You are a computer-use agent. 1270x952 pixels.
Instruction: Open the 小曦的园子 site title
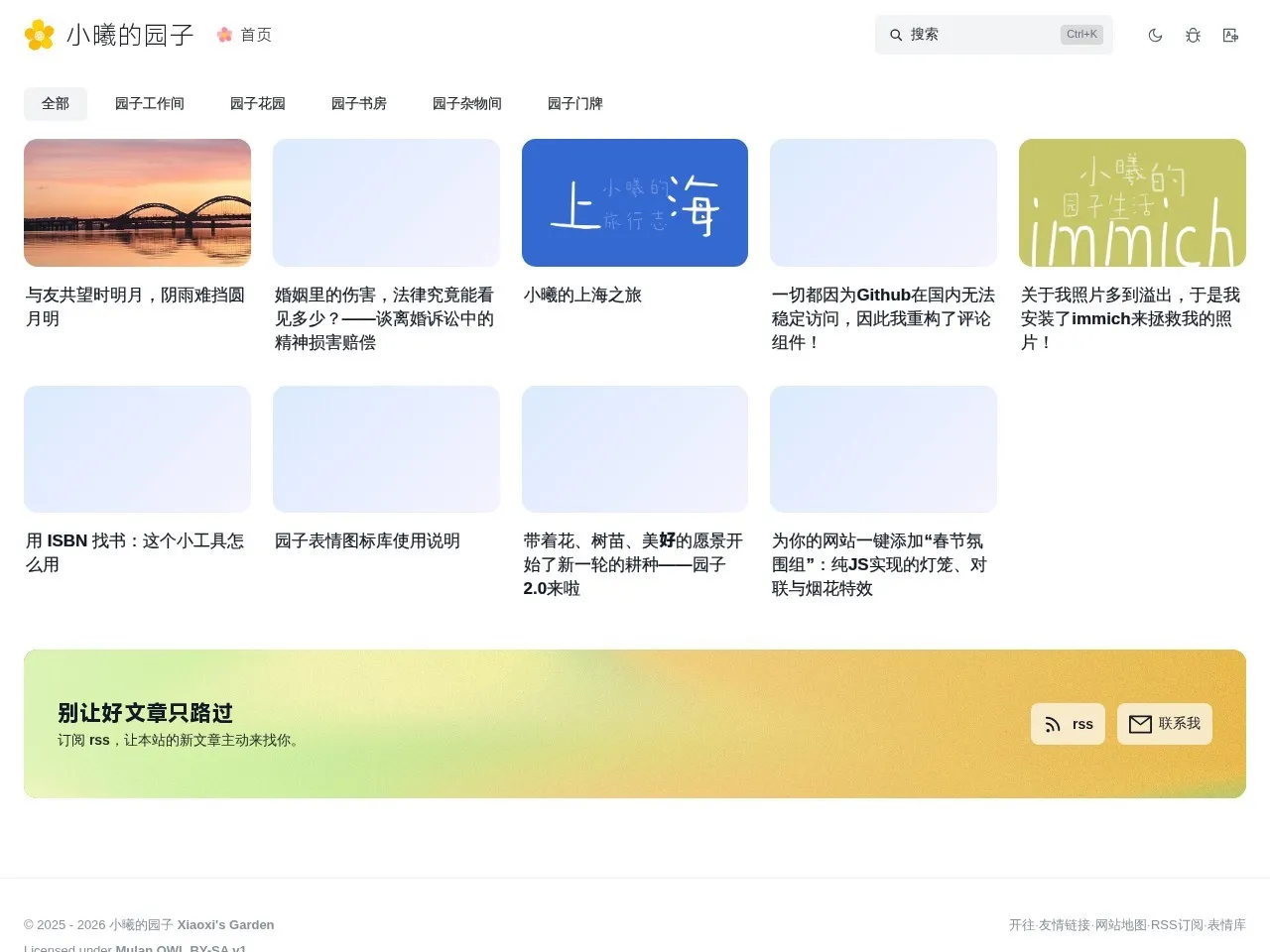click(130, 35)
